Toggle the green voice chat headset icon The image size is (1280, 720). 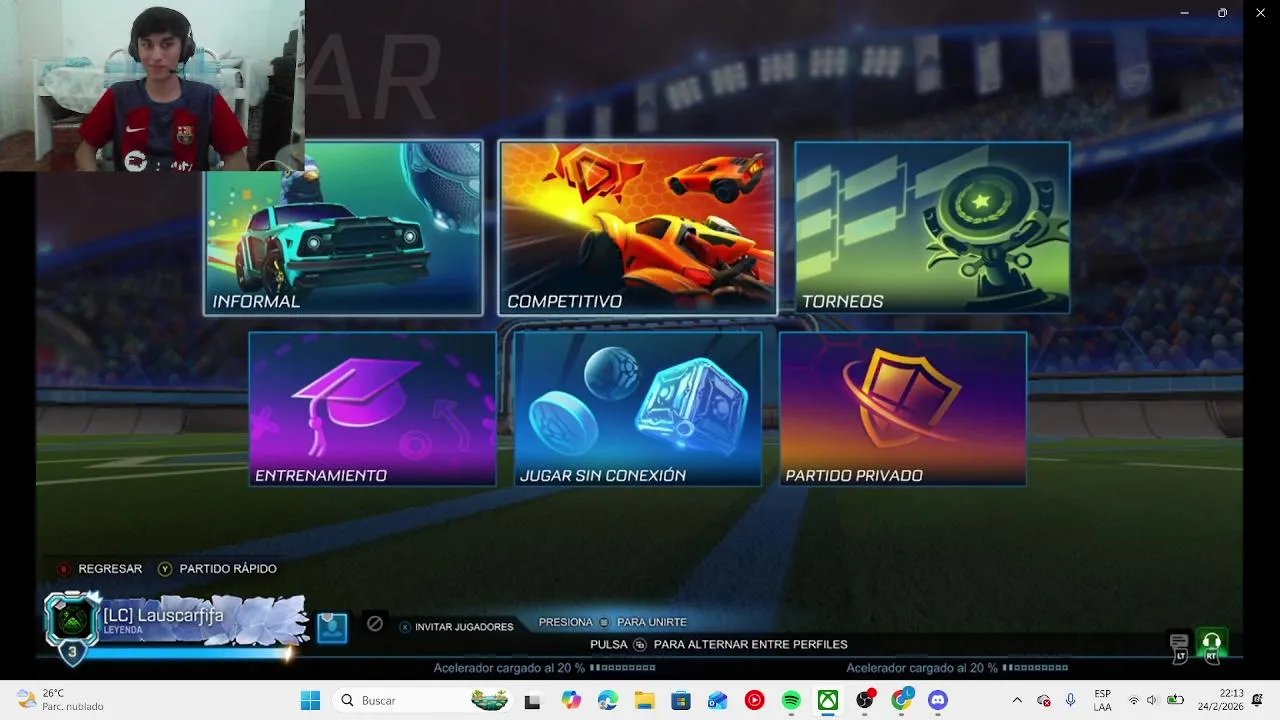coord(1212,646)
